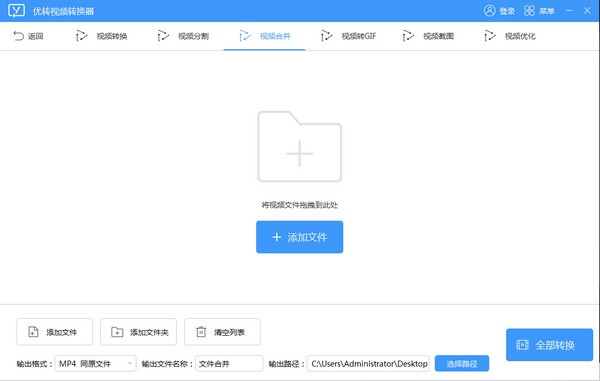Click the 视频转换 tab icon

click(81, 36)
